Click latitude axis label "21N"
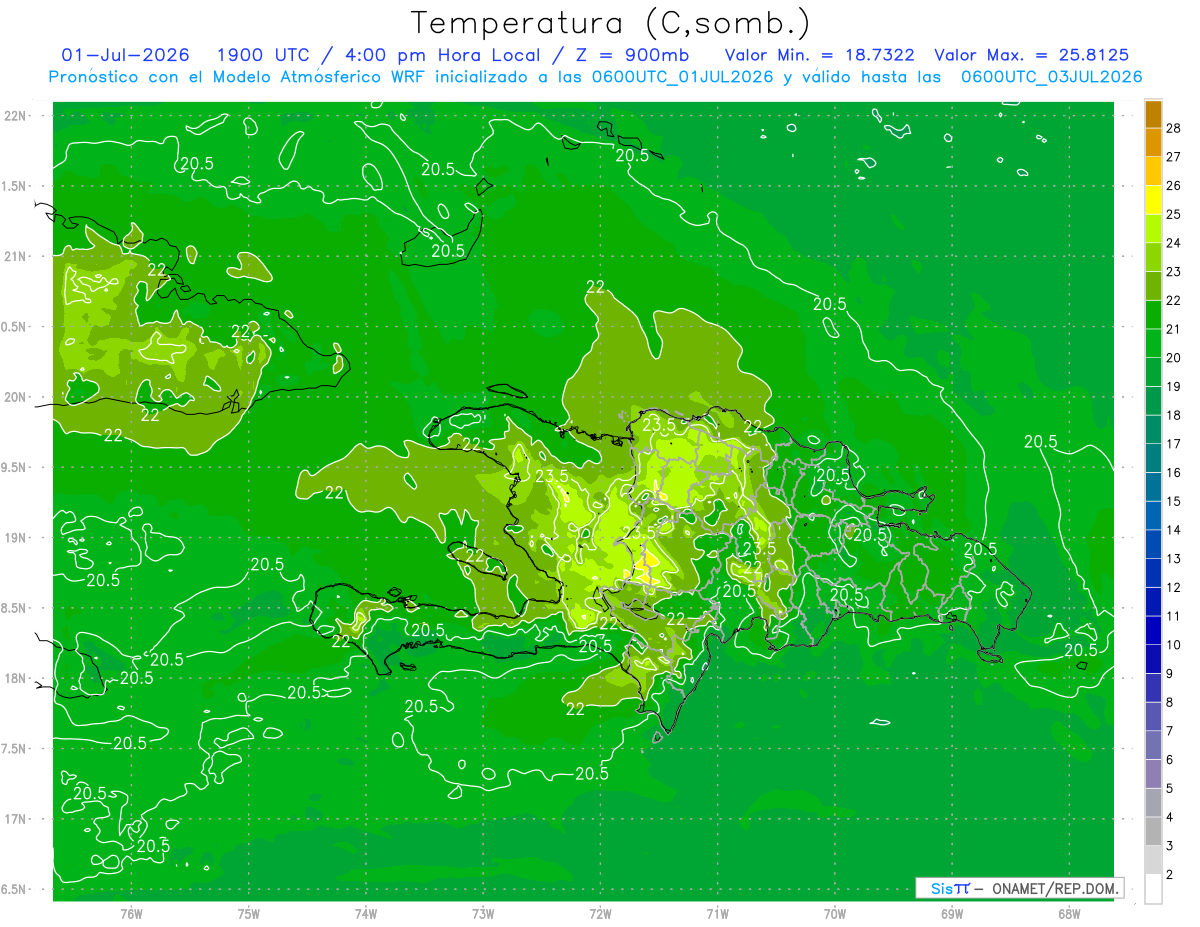Viewport: 1200px width, 927px height. [15, 256]
